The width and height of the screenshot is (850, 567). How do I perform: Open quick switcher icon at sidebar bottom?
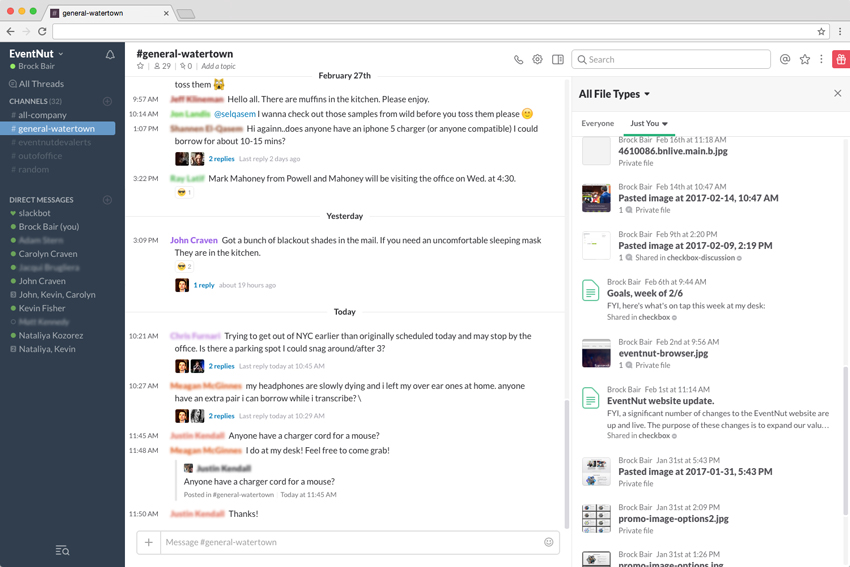62,551
